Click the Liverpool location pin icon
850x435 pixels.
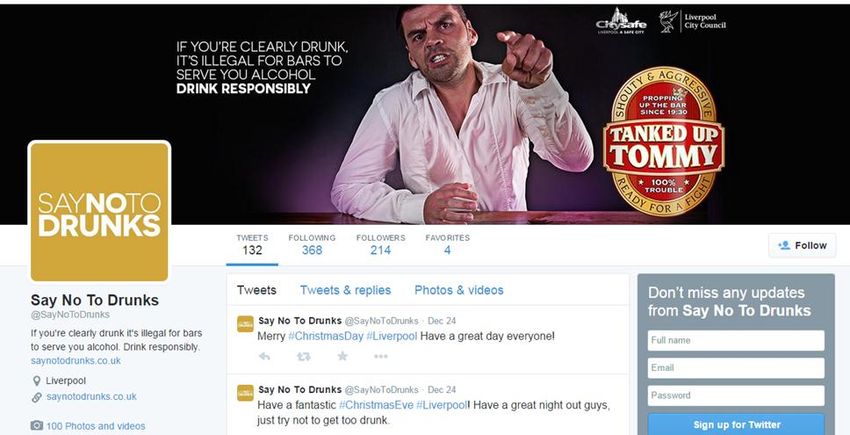tap(36, 381)
